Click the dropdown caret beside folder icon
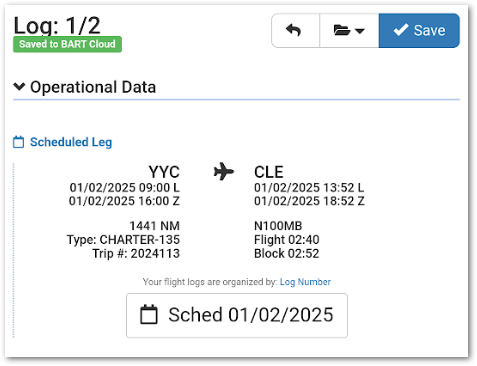 click(360, 31)
